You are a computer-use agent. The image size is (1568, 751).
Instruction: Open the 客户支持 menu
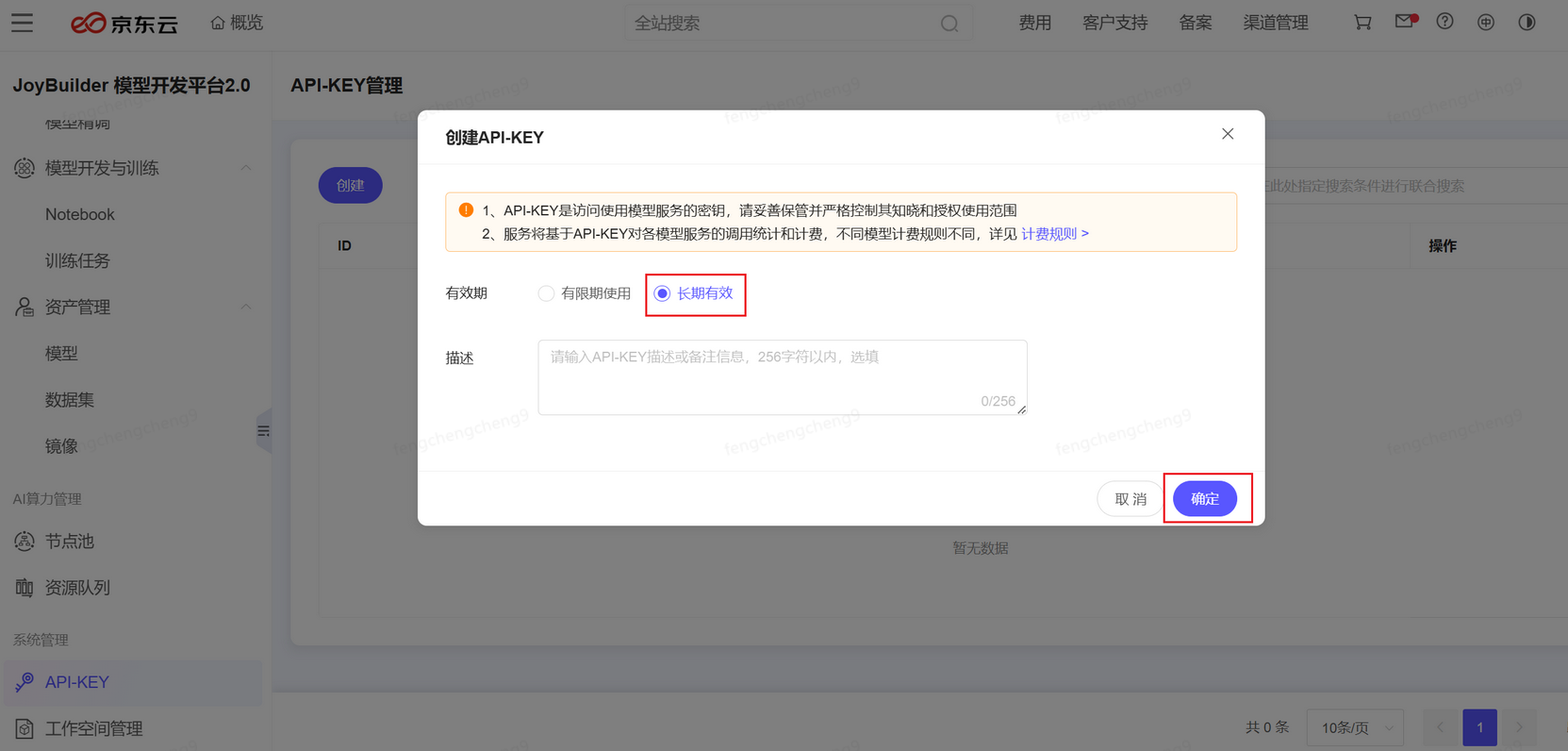click(x=1114, y=23)
